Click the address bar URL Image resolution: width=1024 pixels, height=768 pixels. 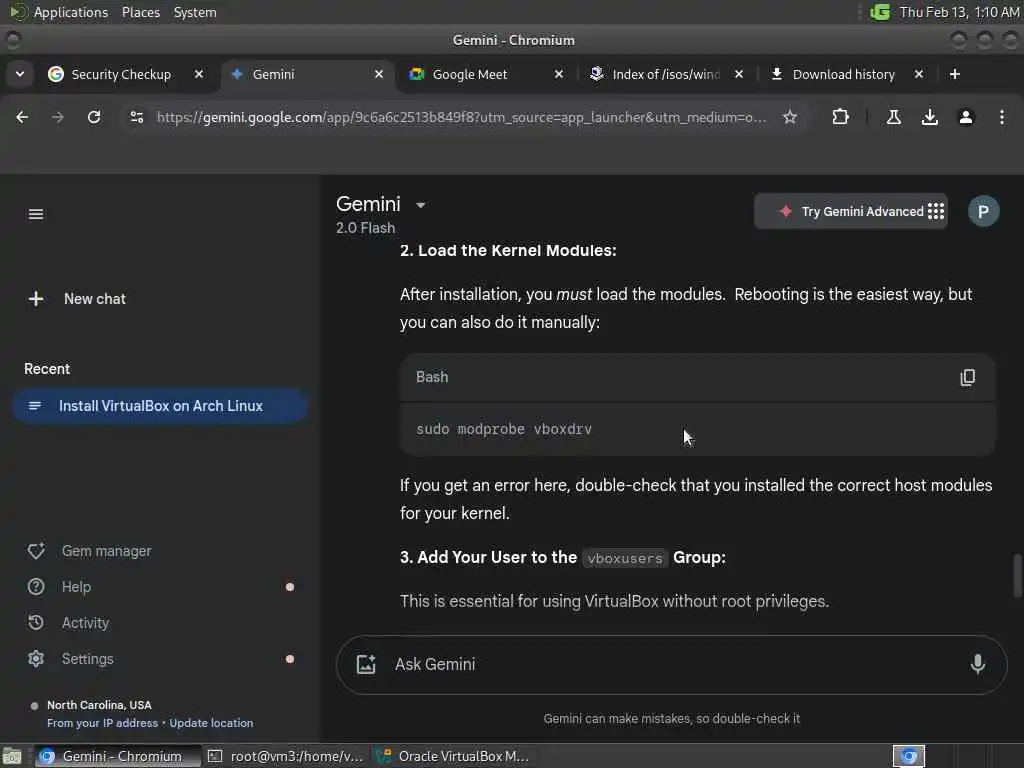coord(461,117)
